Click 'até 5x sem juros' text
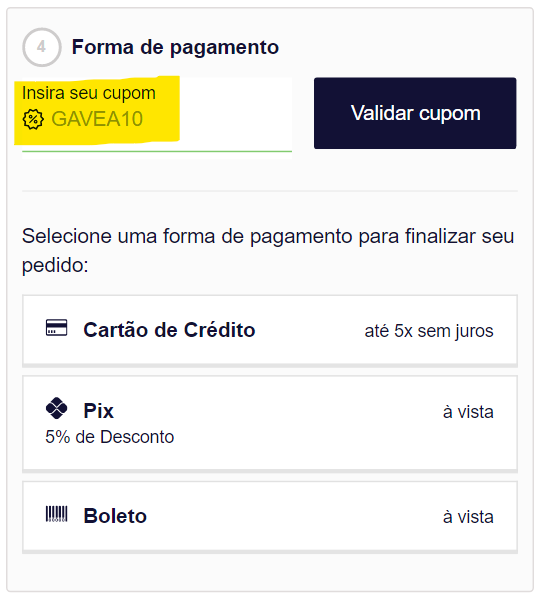 coord(429,331)
